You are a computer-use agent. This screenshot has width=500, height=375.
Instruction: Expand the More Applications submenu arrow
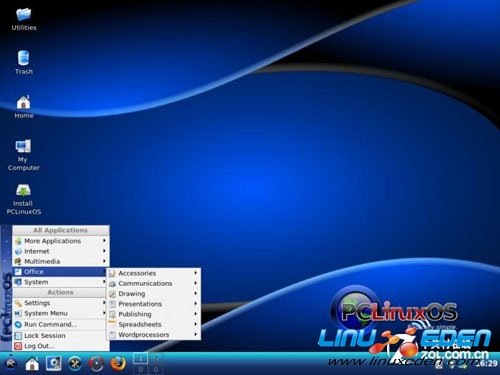tap(104, 240)
